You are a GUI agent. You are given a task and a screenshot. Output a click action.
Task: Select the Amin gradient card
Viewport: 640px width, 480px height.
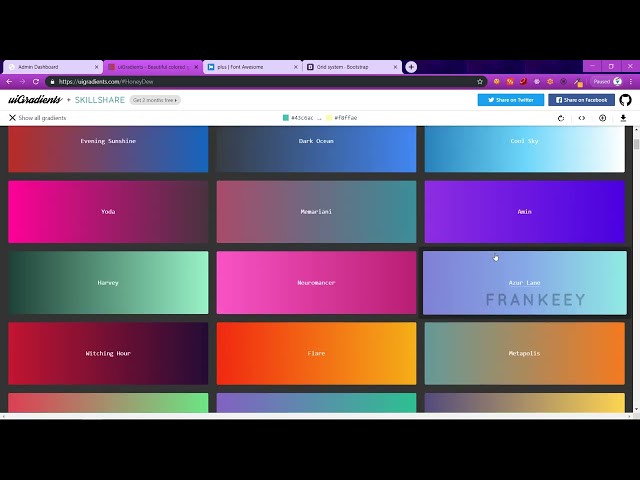524,212
